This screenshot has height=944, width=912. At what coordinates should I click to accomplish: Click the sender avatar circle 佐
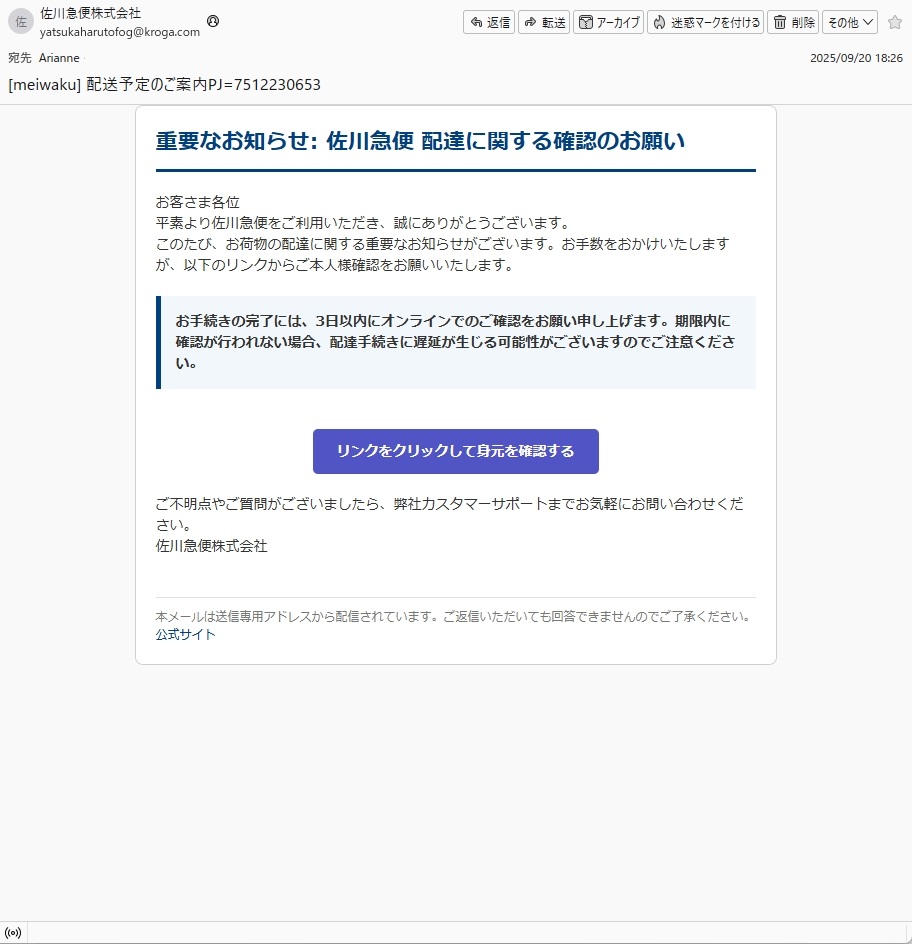(x=21, y=22)
